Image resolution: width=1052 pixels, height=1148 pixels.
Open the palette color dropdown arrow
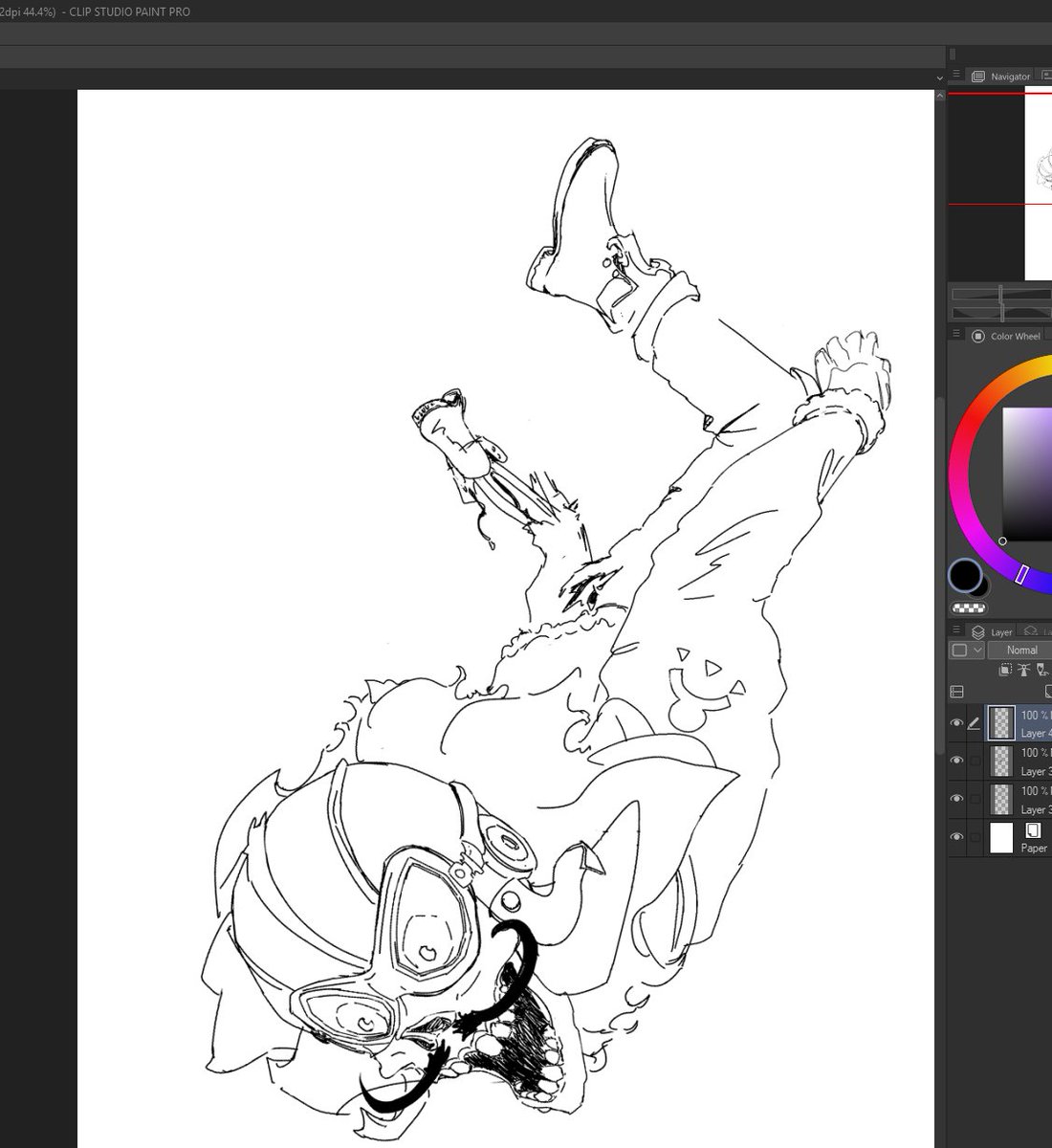(x=977, y=651)
